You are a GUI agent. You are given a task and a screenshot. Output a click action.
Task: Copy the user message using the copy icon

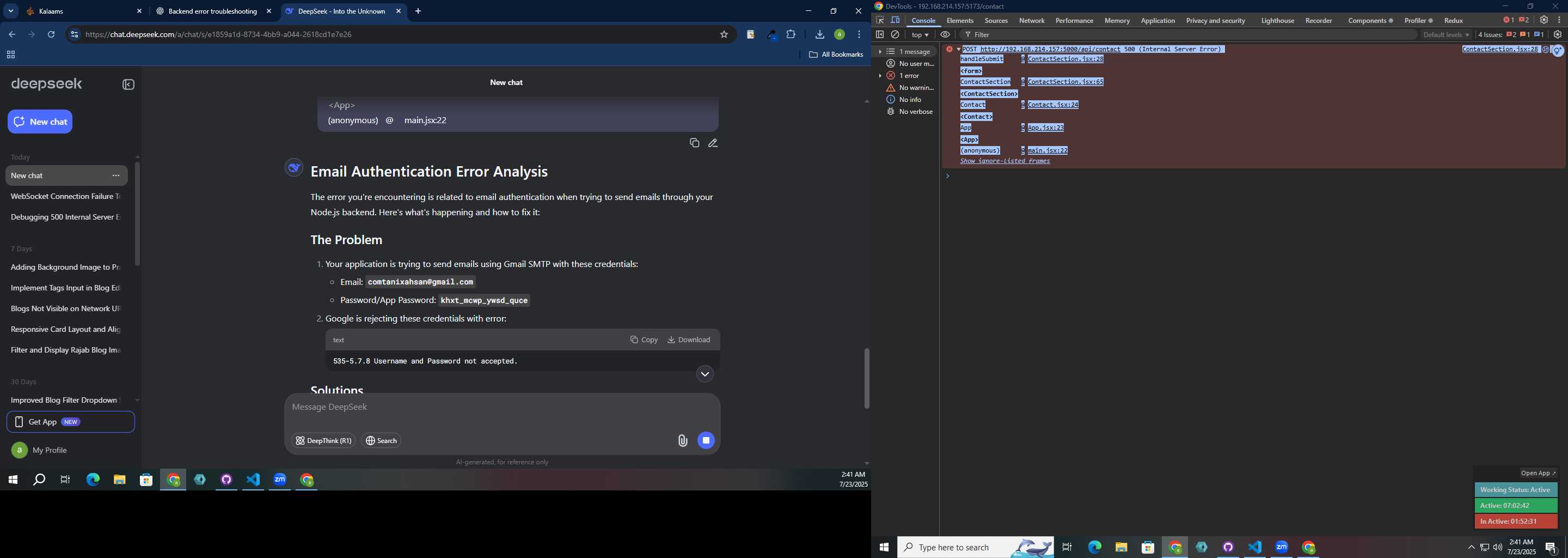(x=694, y=143)
